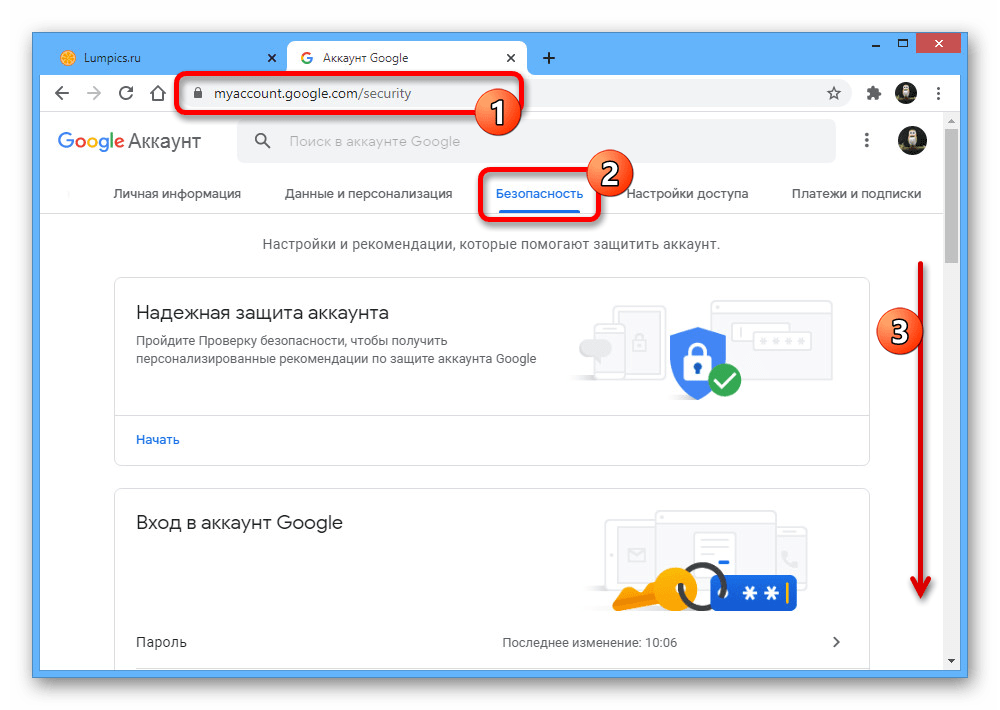Click the Chrome profile avatar in toolbar
This screenshot has width=1000, height=710.
(906, 93)
